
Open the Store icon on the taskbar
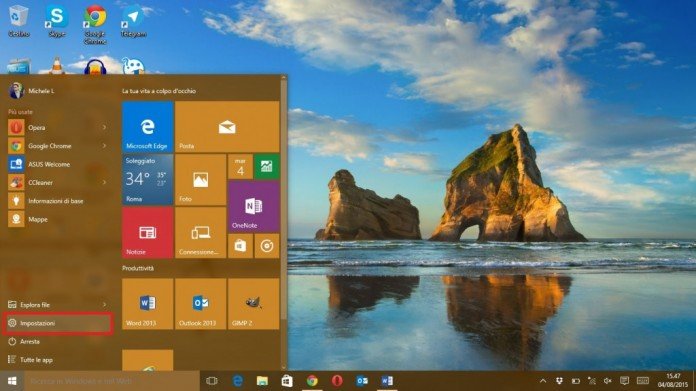[287, 381]
